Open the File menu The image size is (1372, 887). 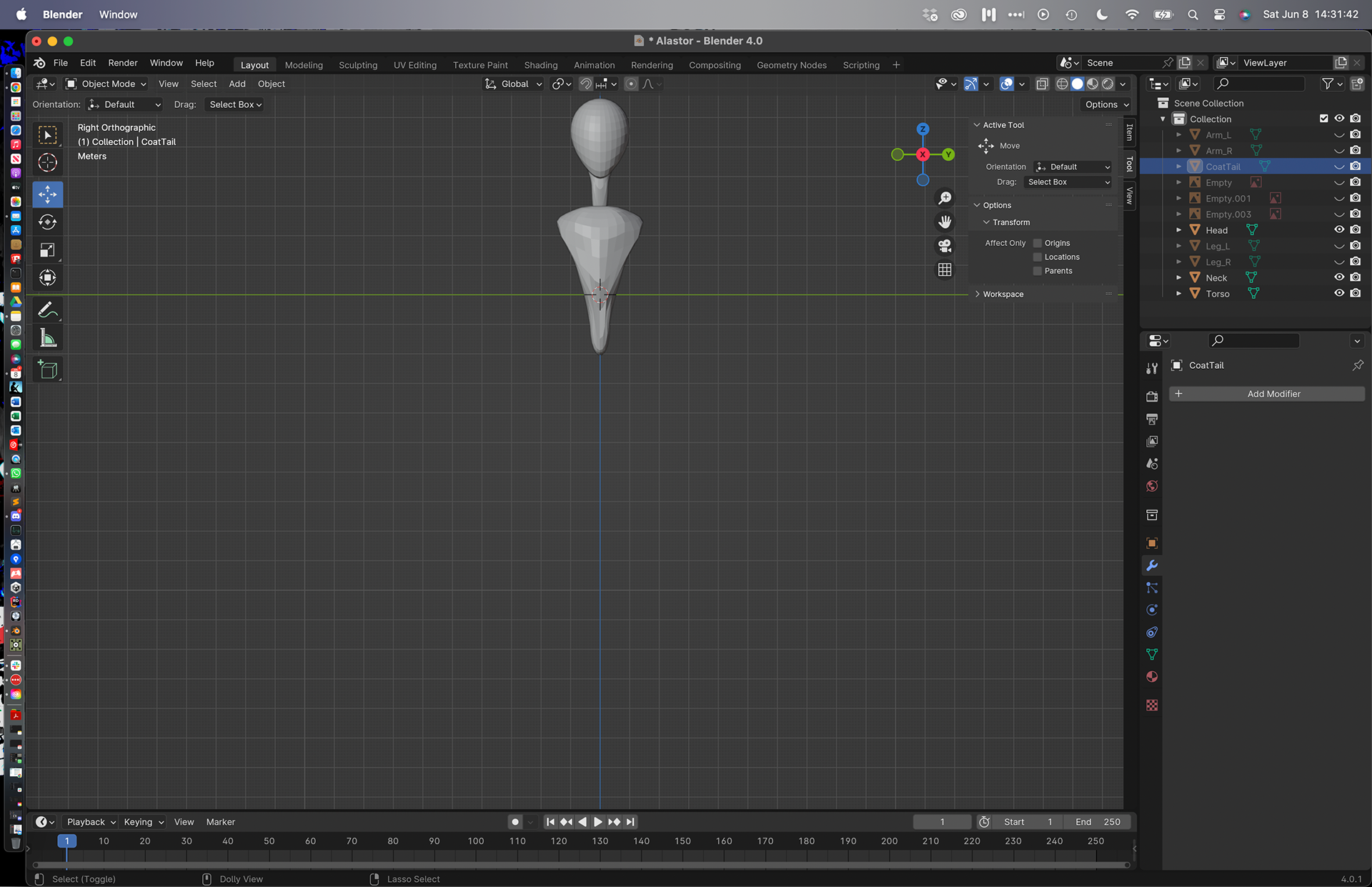[x=61, y=63]
